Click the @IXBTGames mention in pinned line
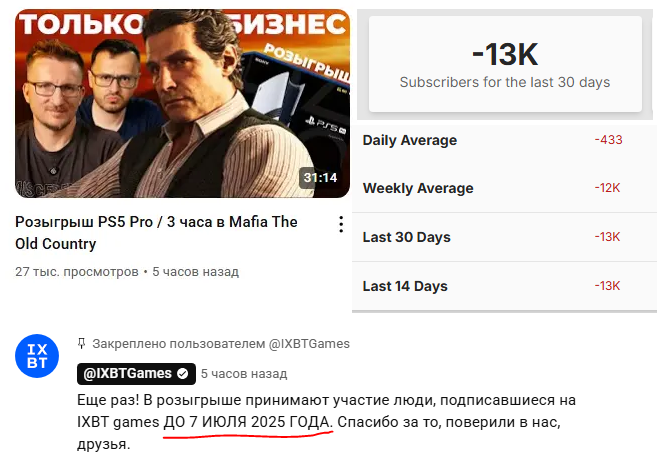 pos(309,344)
